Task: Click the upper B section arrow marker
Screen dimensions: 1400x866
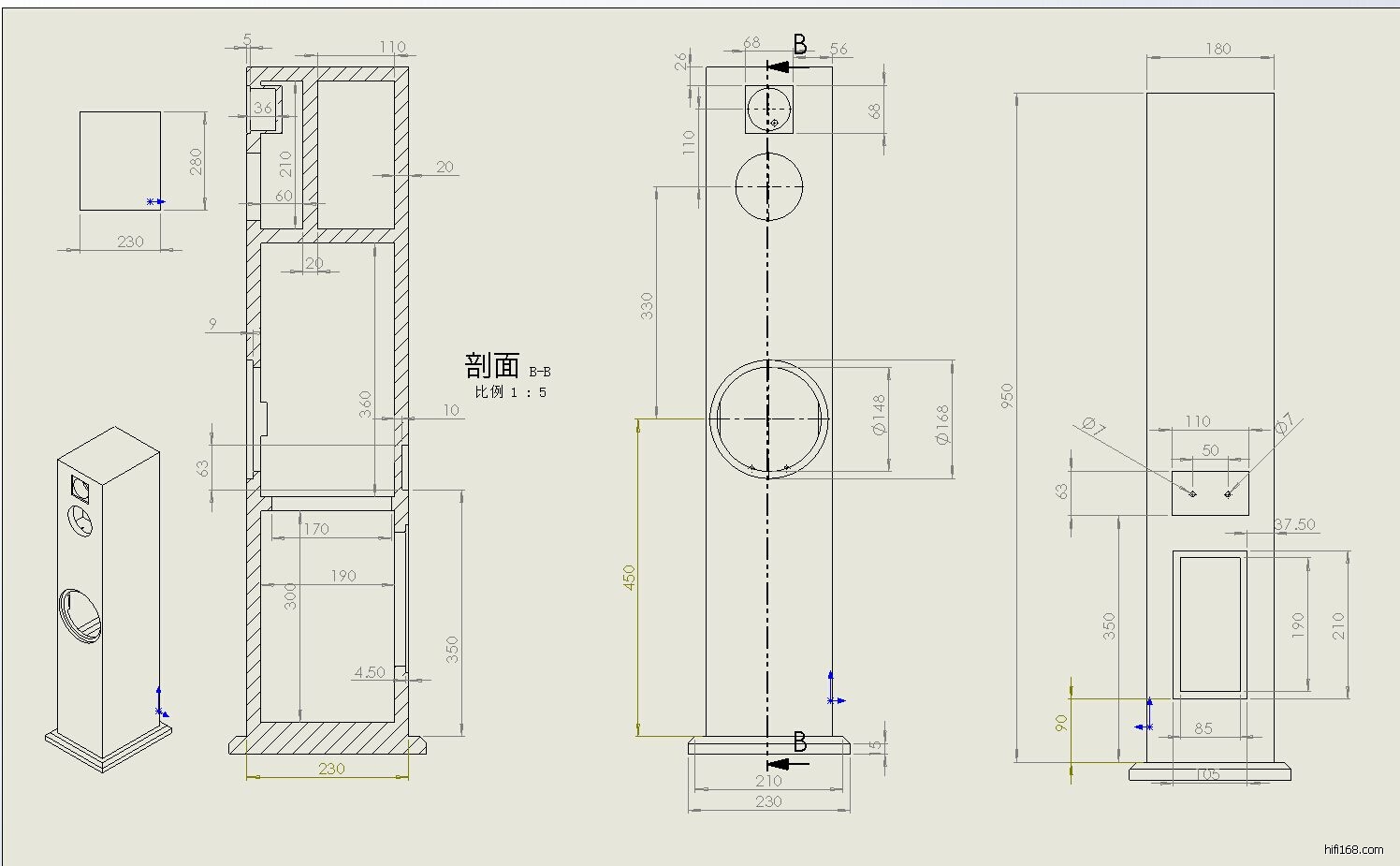Action: tap(788, 66)
